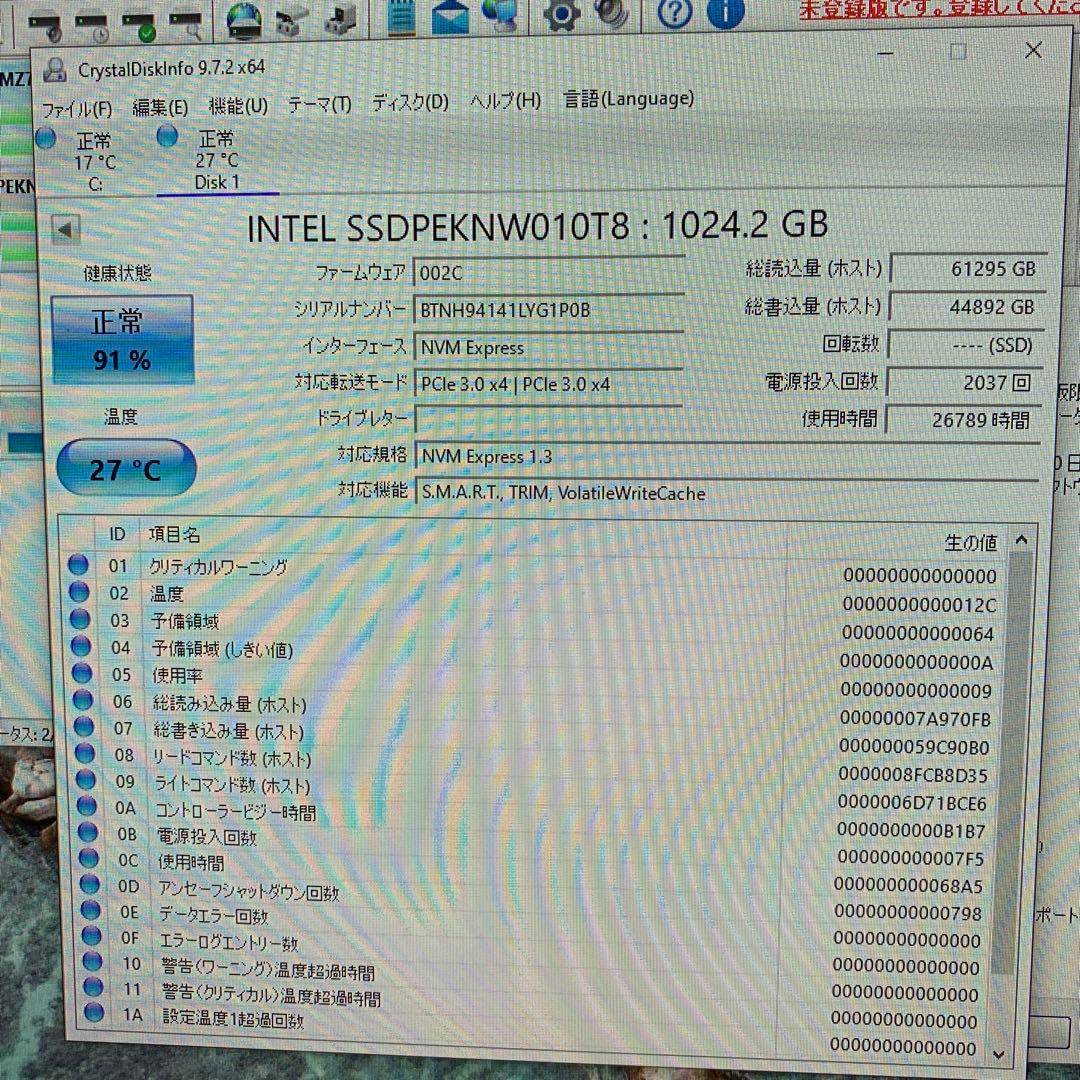This screenshot has width=1080, height=1080.
Task: Click the ID column header
Action: pos(118,534)
